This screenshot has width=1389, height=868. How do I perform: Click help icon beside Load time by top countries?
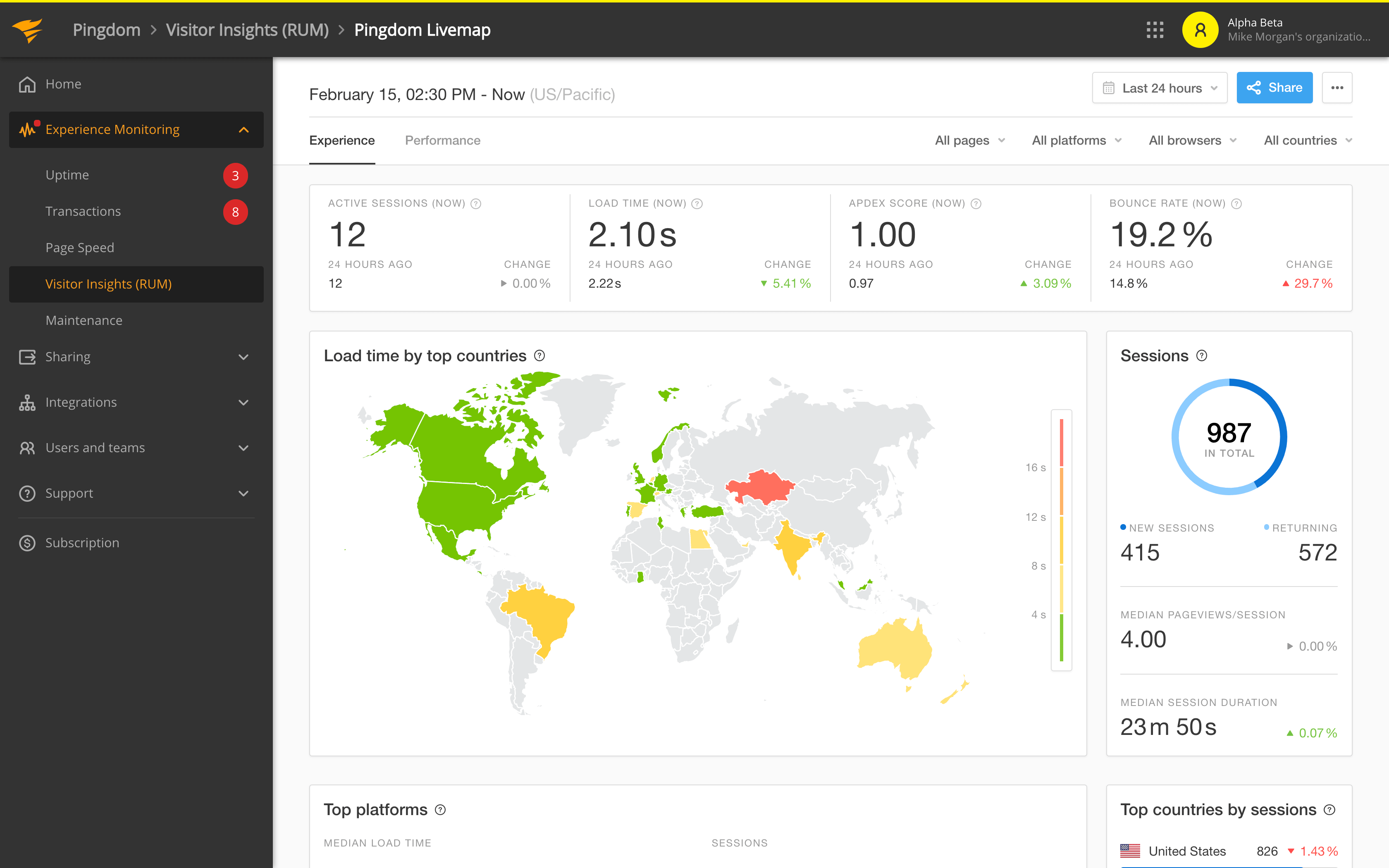539,356
